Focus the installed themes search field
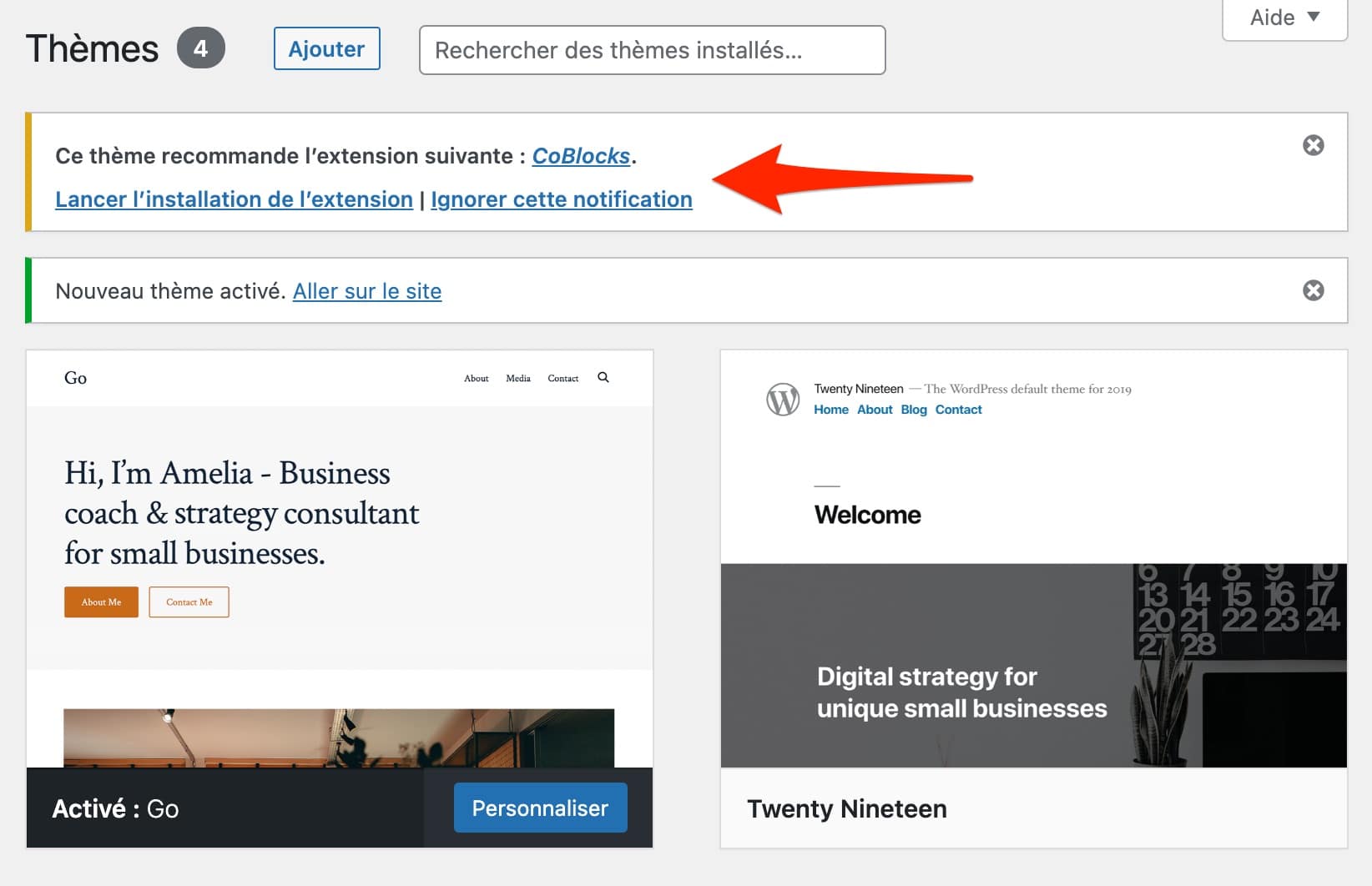Viewport: 1372px width, 886px height. click(652, 50)
